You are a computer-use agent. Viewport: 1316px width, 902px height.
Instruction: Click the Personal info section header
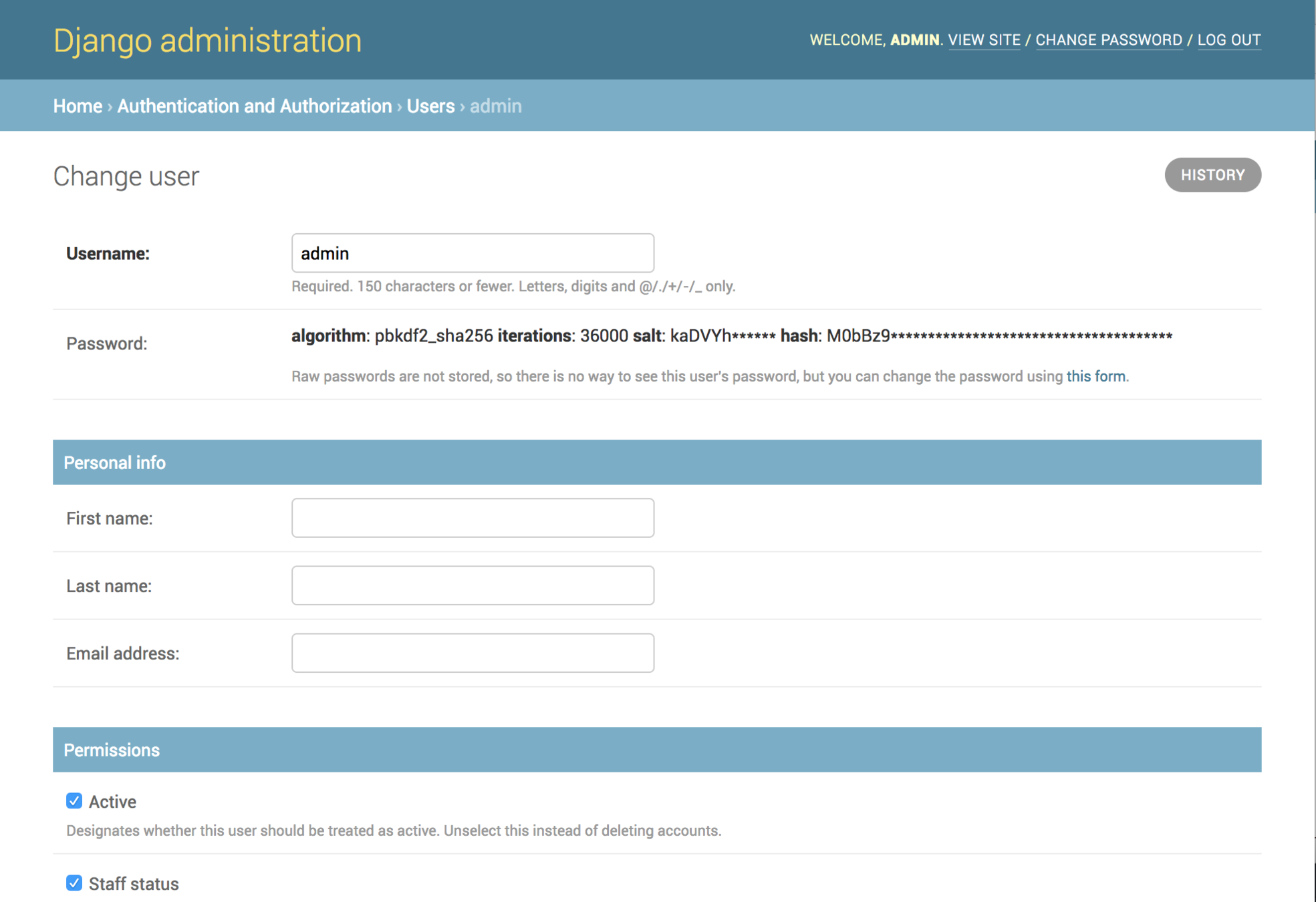point(114,462)
